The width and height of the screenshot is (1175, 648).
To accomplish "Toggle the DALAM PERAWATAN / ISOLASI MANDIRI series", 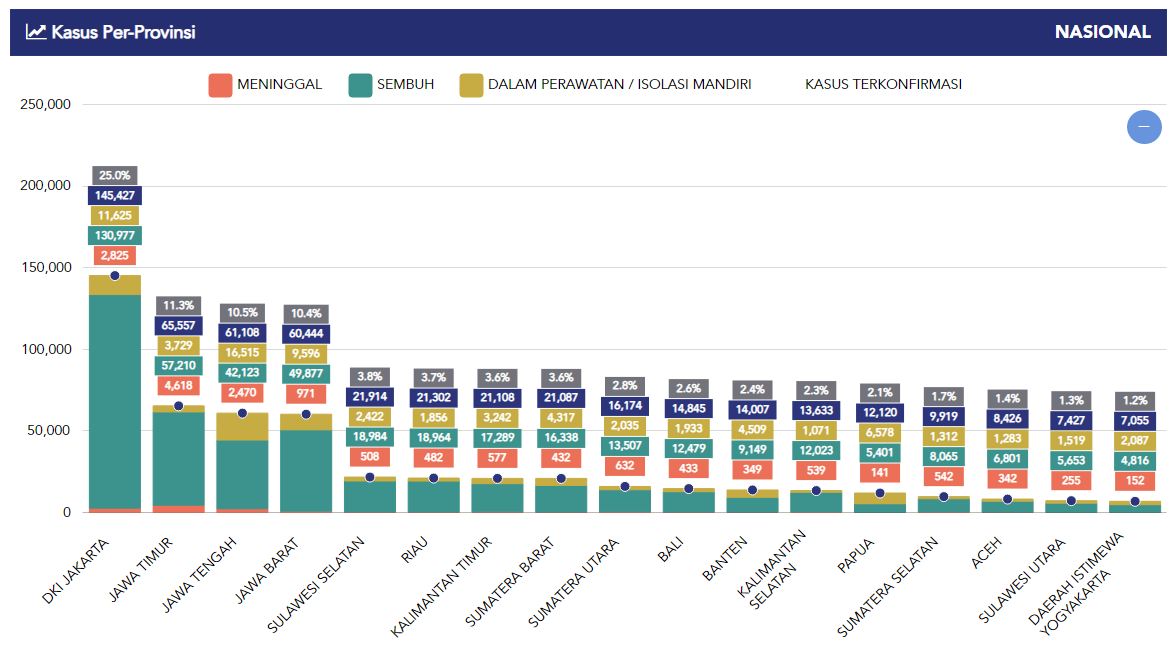I will coord(619,85).
